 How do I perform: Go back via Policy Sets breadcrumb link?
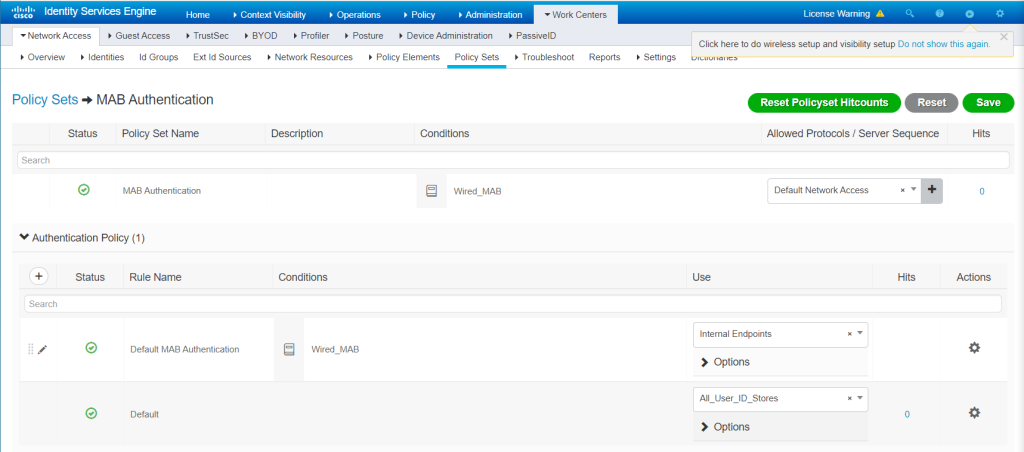(x=45, y=100)
